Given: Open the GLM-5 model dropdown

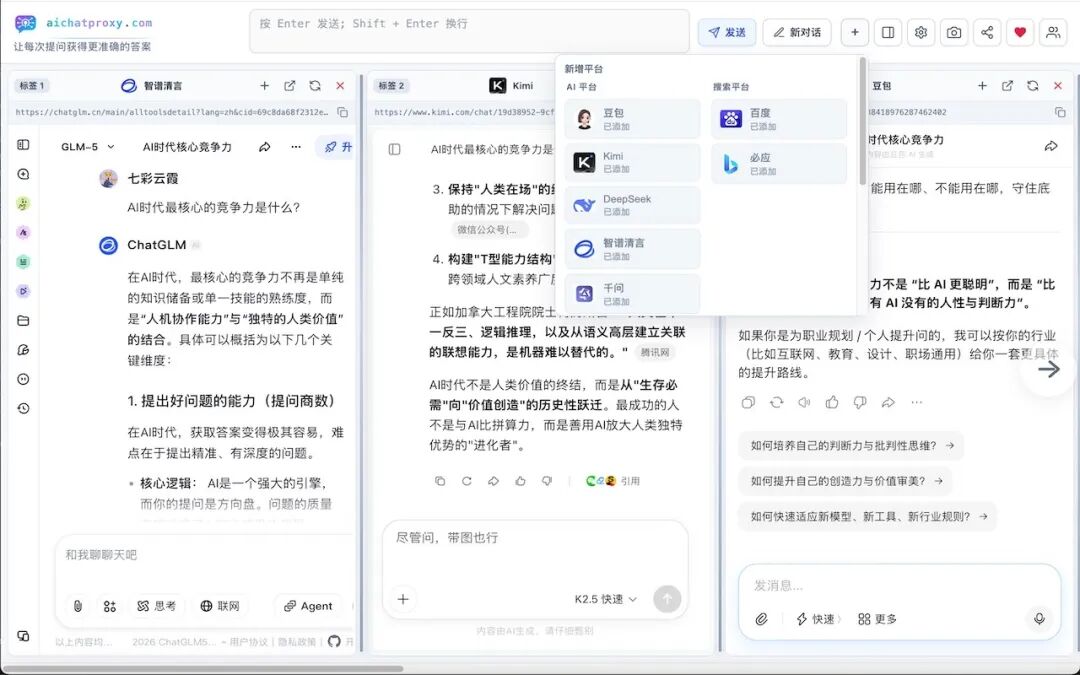Looking at the screenshot, I should 87,147.
